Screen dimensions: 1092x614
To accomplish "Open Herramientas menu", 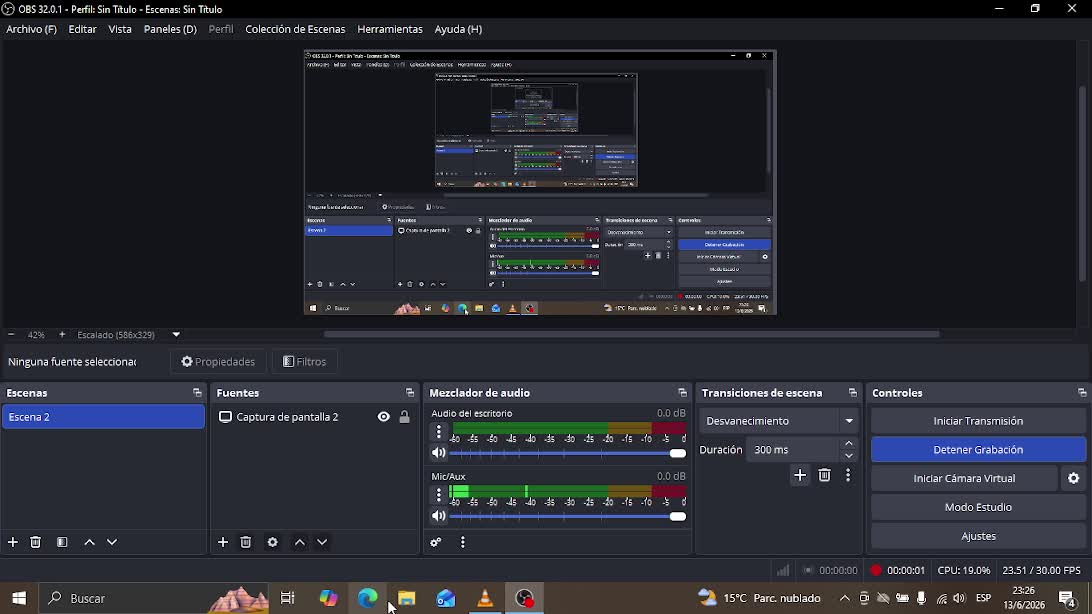I will click(x=390, y=29).
